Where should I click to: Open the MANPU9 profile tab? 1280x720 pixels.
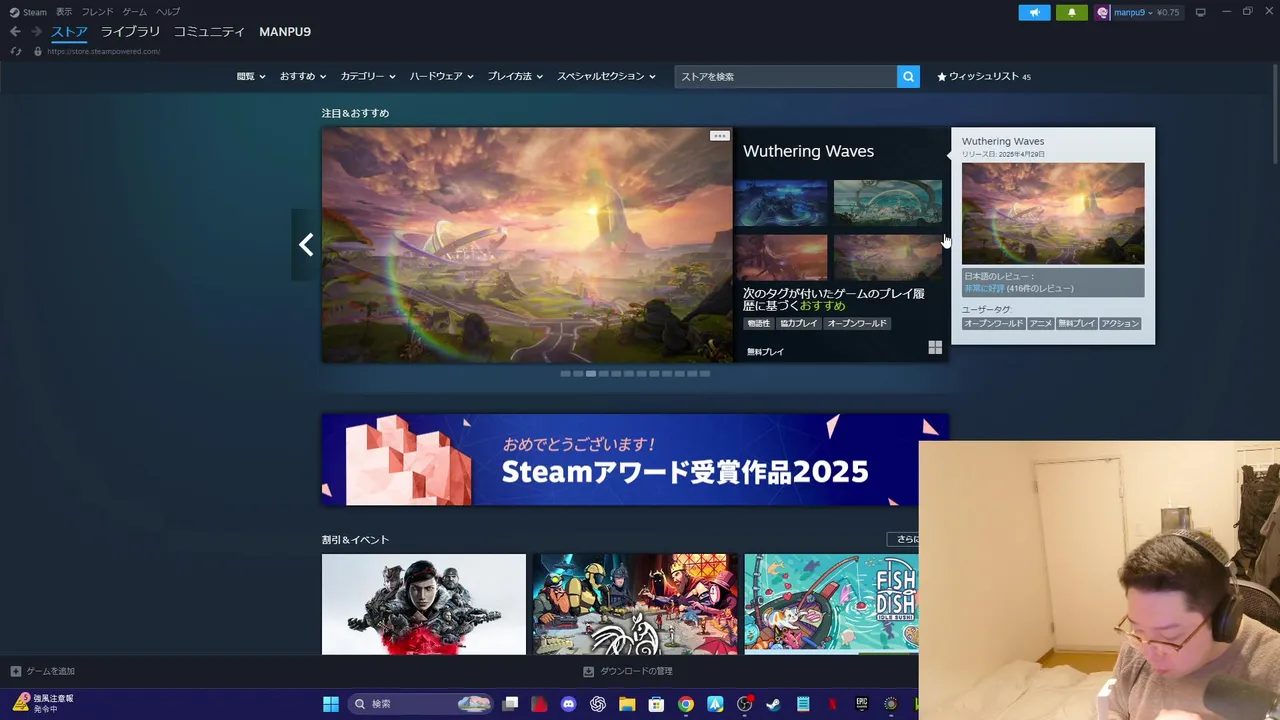tap(285, 32)
